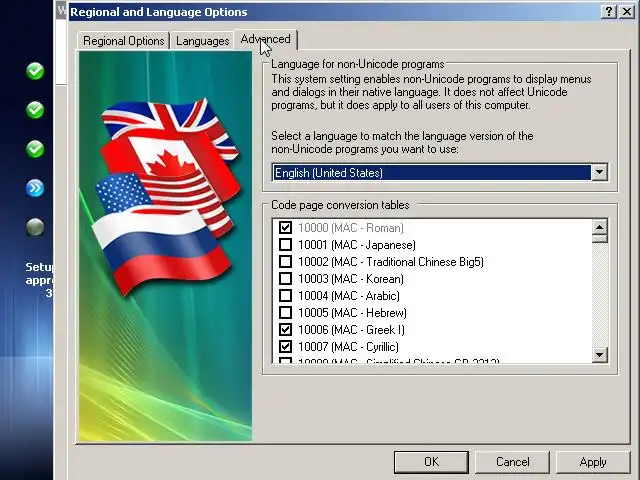
Task: Check the 10004 (MAC - Arabic) box
Action: [285, 296]
